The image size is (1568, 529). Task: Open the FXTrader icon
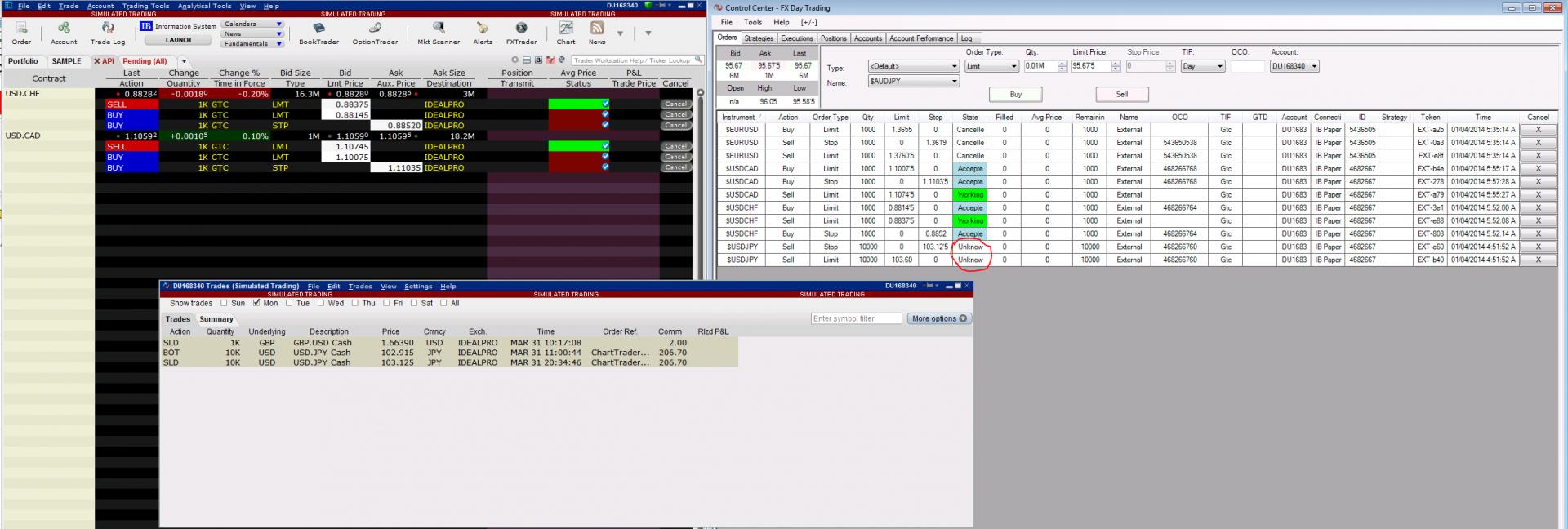[x=521, y=29]
